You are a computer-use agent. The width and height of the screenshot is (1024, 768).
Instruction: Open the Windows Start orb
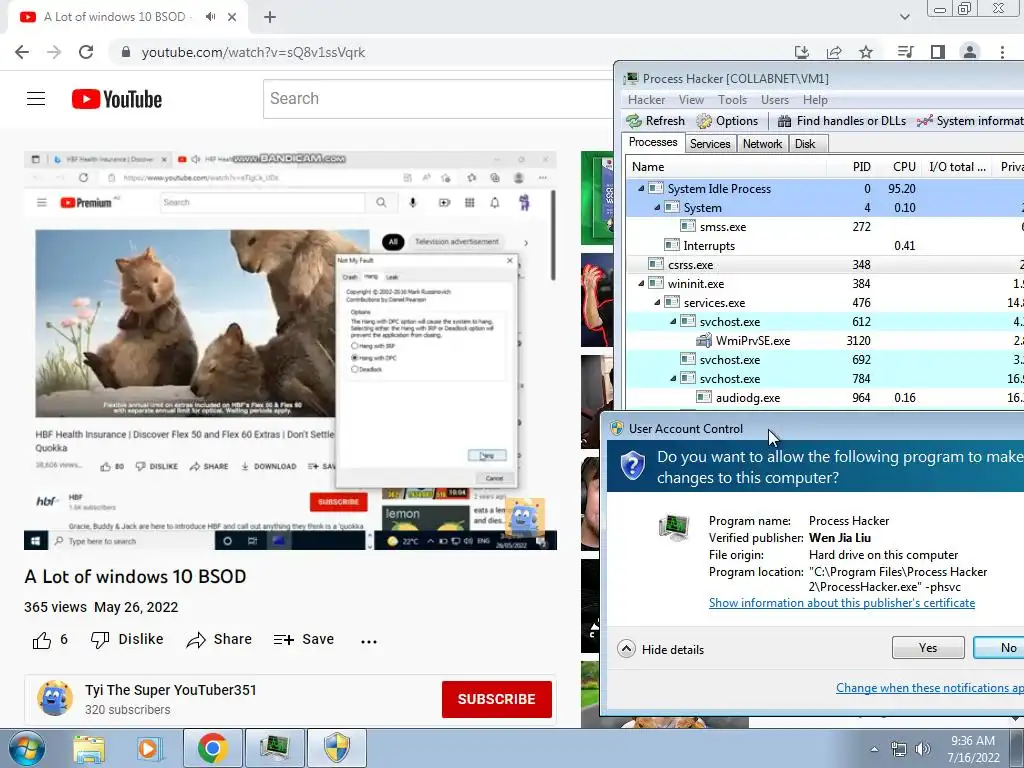pos(27,748)
